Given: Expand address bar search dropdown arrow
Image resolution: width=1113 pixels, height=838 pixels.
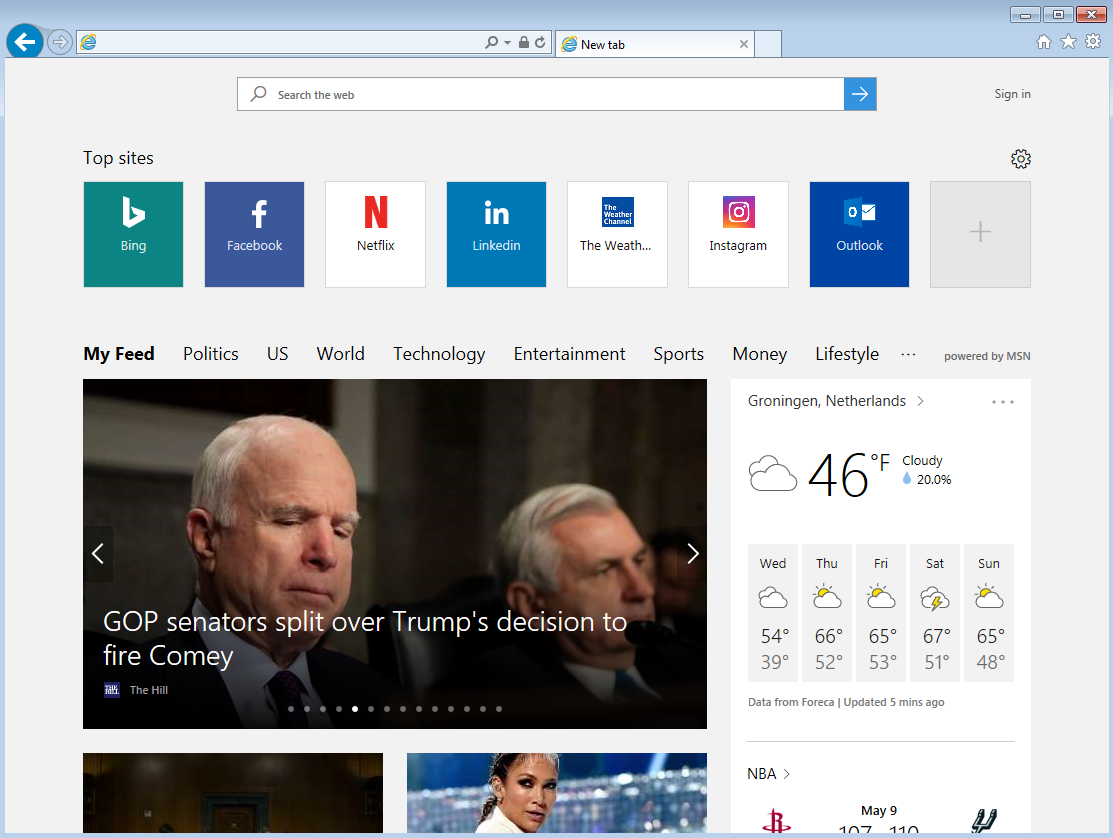Looking at the screenshot, I should coord(507,43).
